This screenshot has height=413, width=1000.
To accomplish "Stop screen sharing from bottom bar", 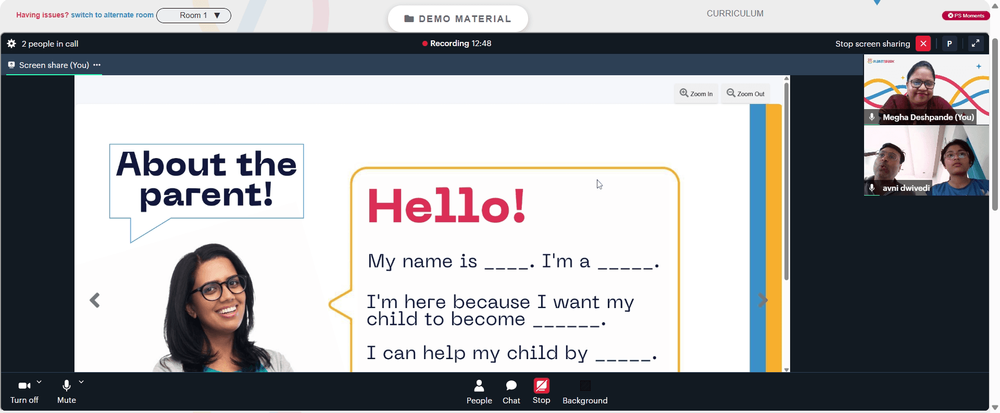I will click(x=541, y=392).
